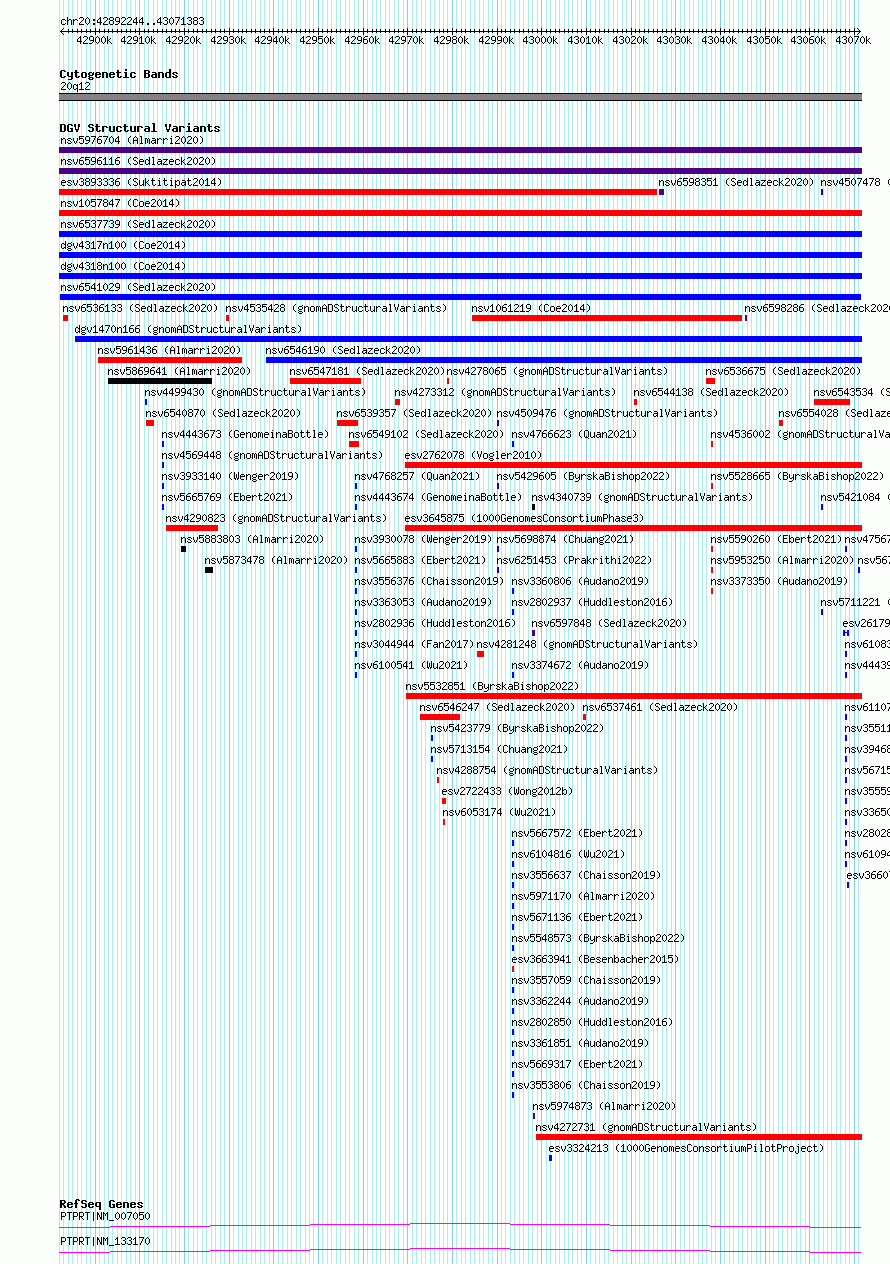Click the nsv1057847 (Coe2014) label
The height and width of the screenshot is (1264, 890).
(x=120, y=203)
